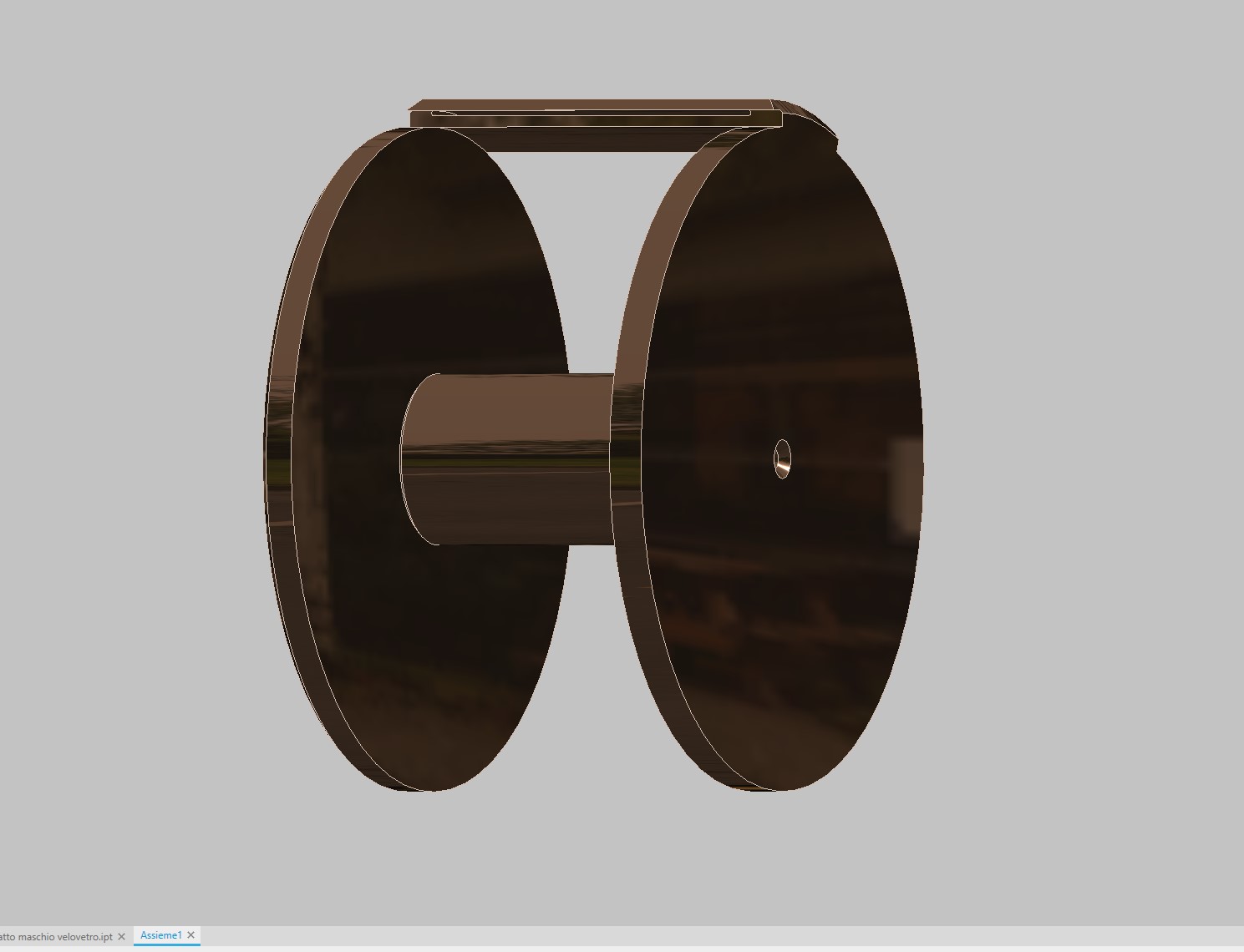1244x952 pixels.
Task: Close the Assieme1 tab
Action: [x=190, y=935]
